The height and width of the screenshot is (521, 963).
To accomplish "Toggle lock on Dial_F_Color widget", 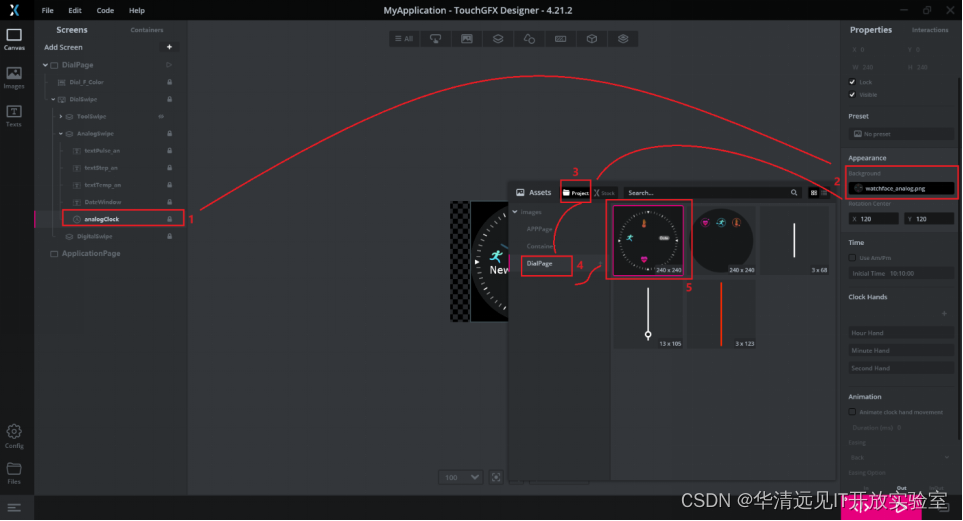I will click(170, 82).
